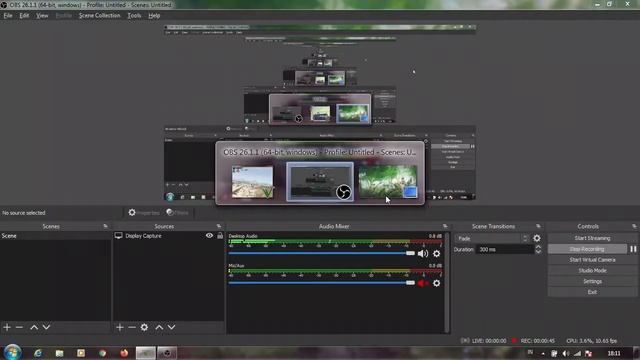Click the Exit button in Controls

pos(592,292)
